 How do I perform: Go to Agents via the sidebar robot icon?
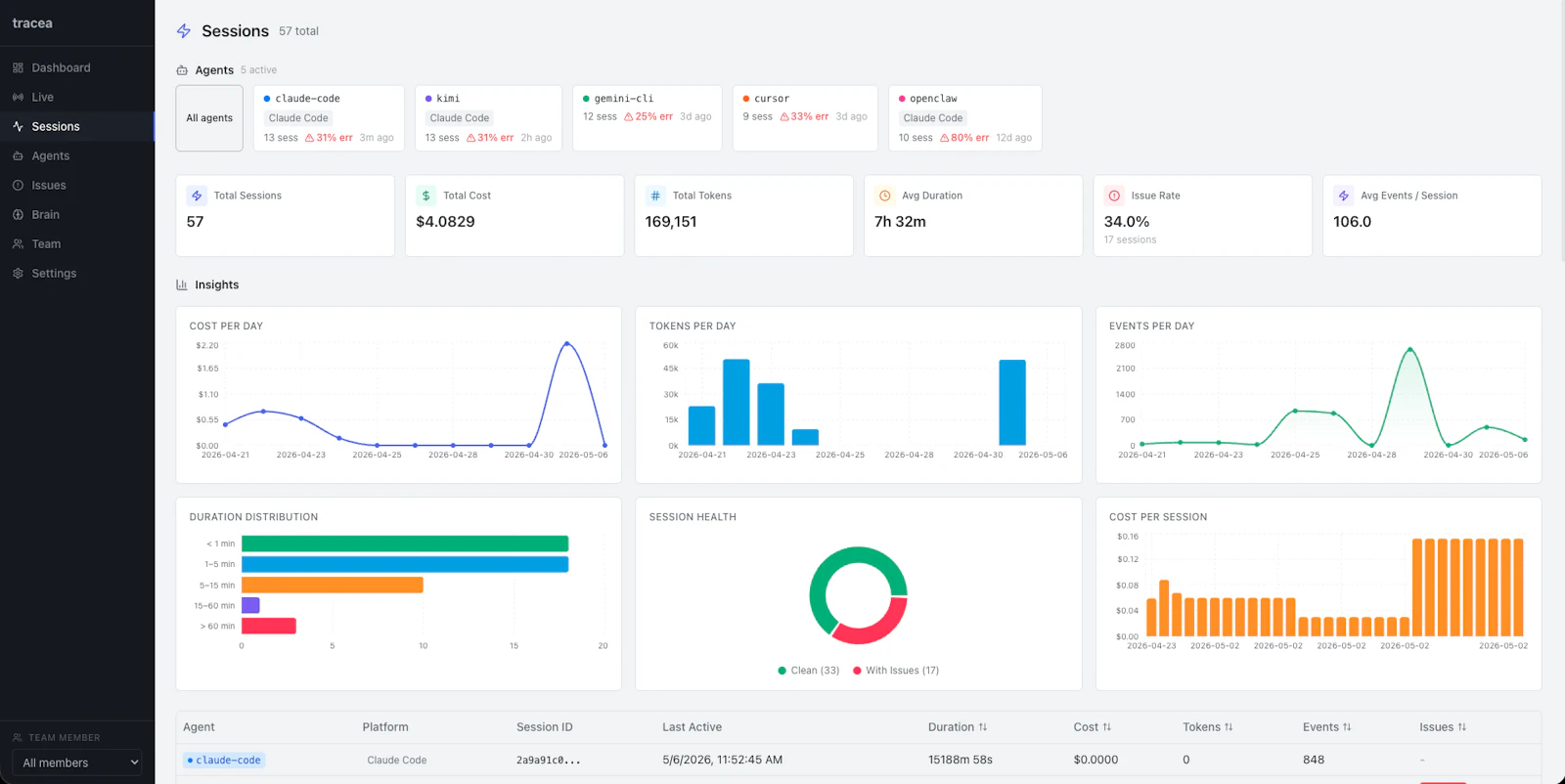tap(18, 155)
